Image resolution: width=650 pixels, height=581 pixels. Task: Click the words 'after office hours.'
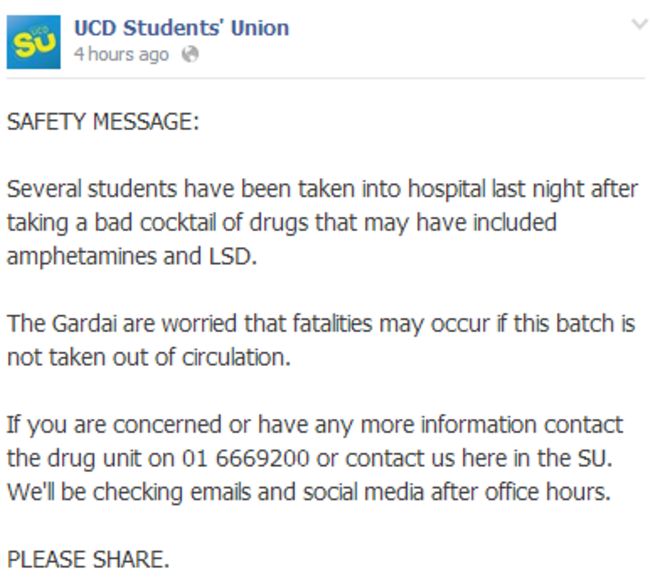coord(521,492)
